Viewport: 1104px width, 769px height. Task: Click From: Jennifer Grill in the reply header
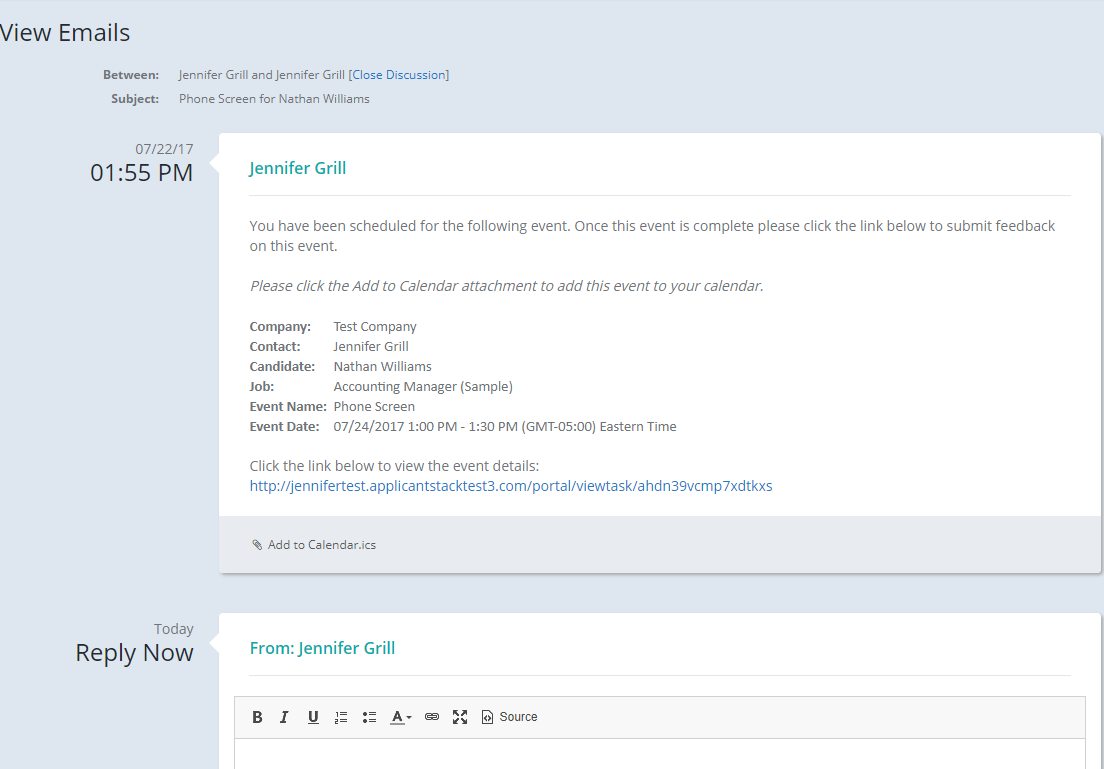[322, 648]
